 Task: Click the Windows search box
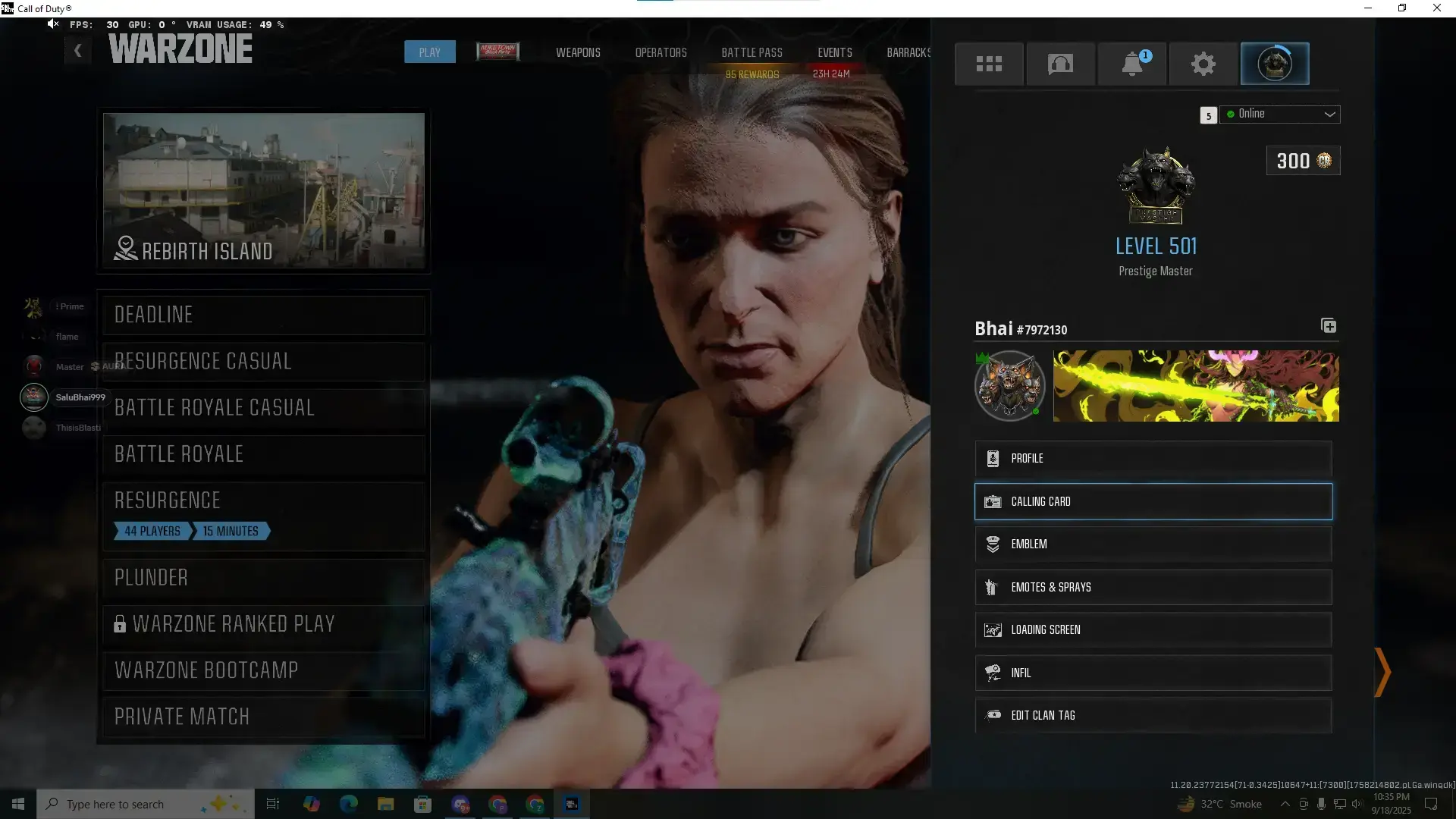144,804
